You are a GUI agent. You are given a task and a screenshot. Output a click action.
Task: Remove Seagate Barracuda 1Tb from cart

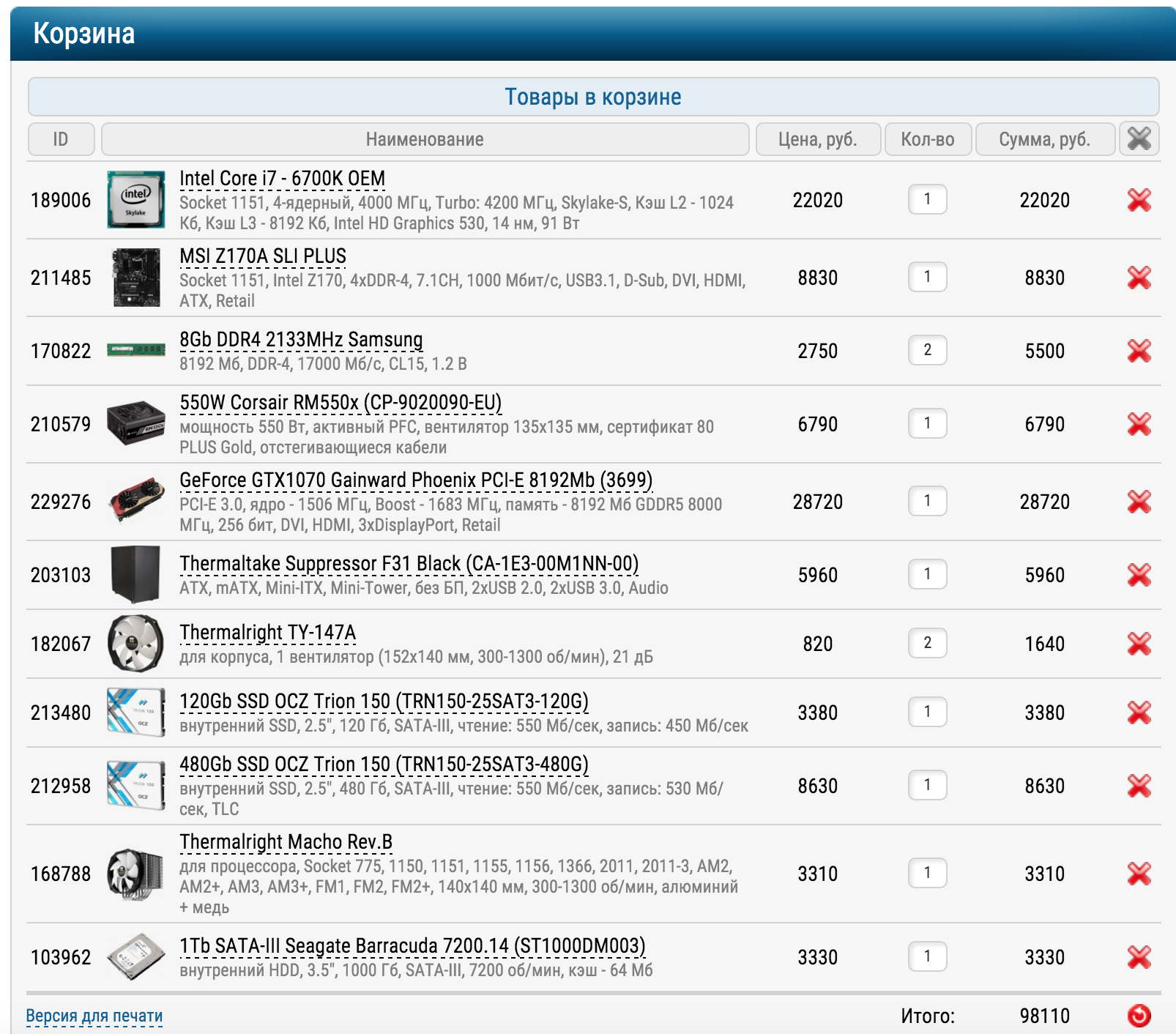[x=1139, y=957]
